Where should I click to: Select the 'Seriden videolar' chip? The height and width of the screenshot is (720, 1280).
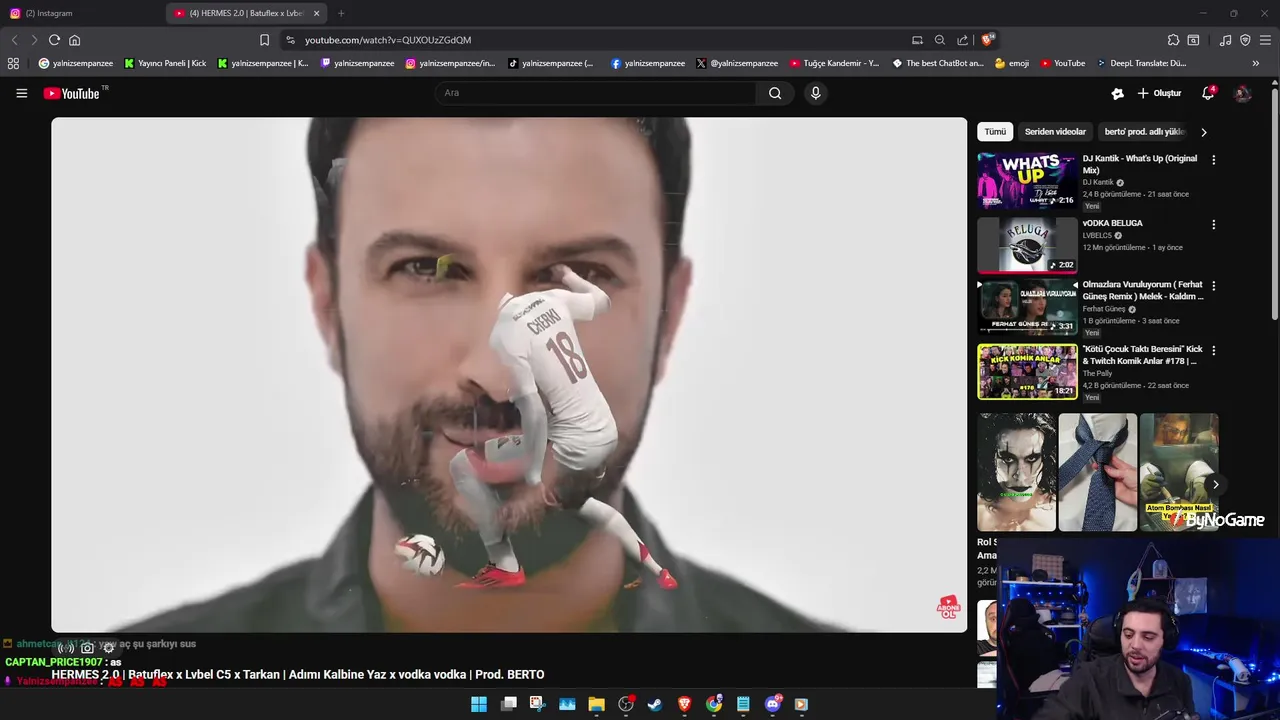pos(1055,132)
